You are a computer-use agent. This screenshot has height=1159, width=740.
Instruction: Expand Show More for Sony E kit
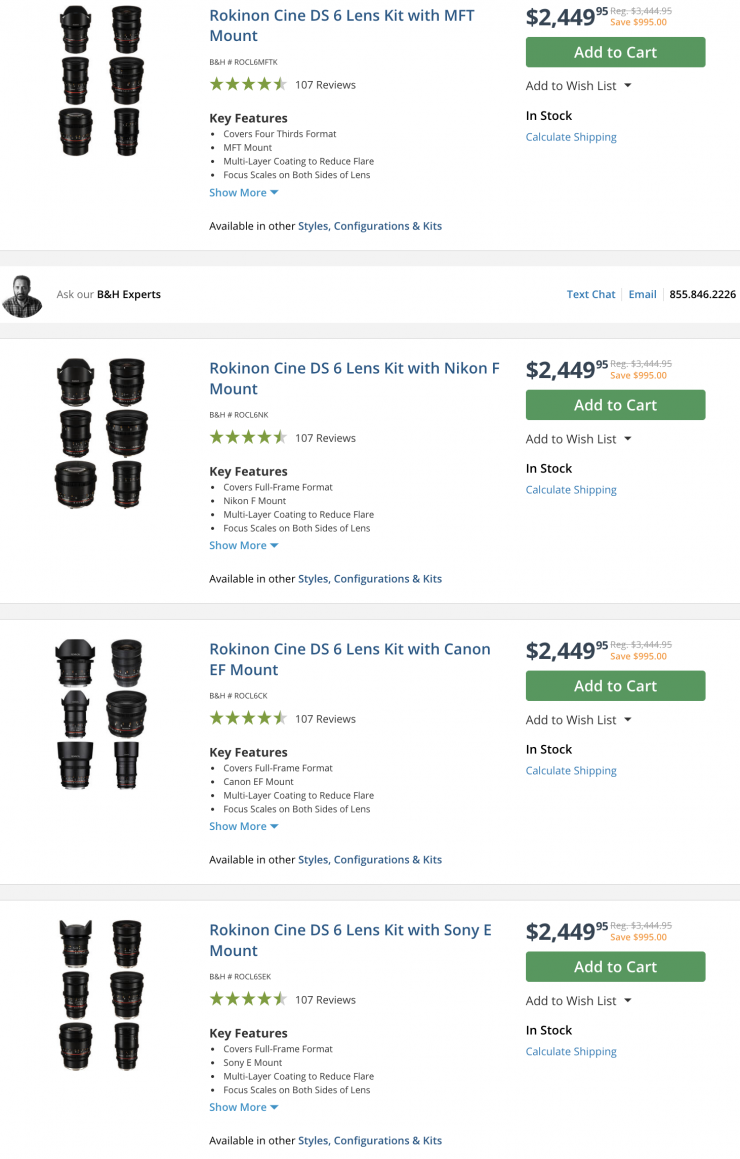tap(243, 1108)
